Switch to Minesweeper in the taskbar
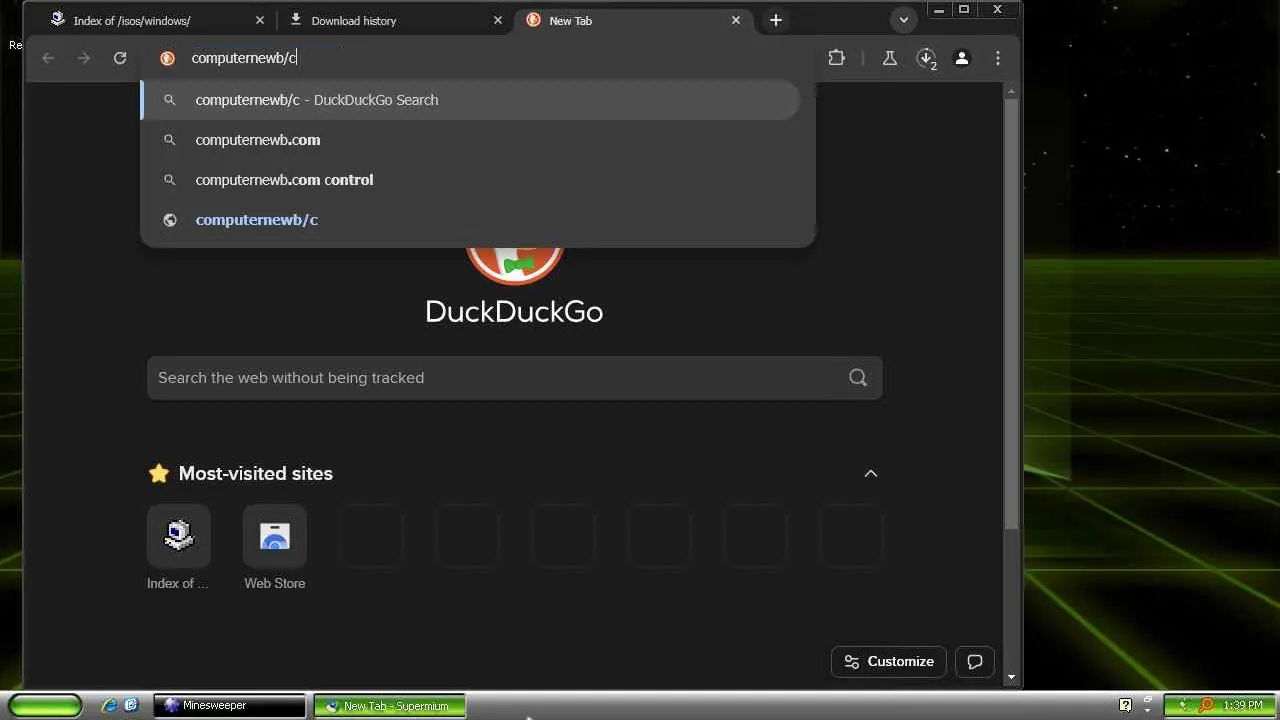The image size is (1280, 720). 230,706
